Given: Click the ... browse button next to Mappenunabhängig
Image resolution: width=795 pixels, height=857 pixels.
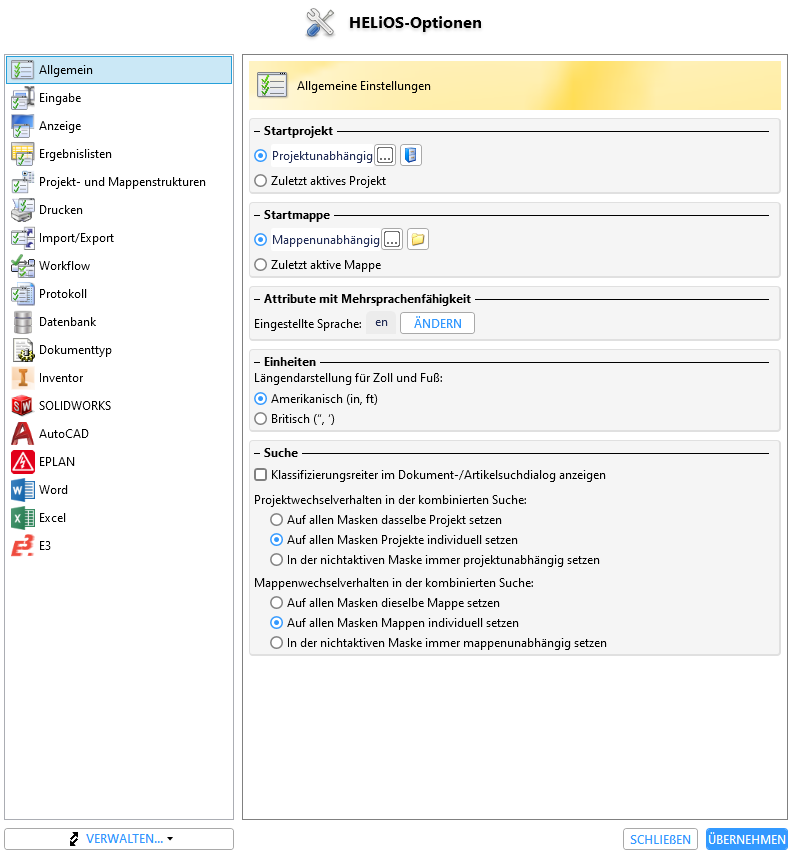Looking at the screenshot, I should coord(392,239).
